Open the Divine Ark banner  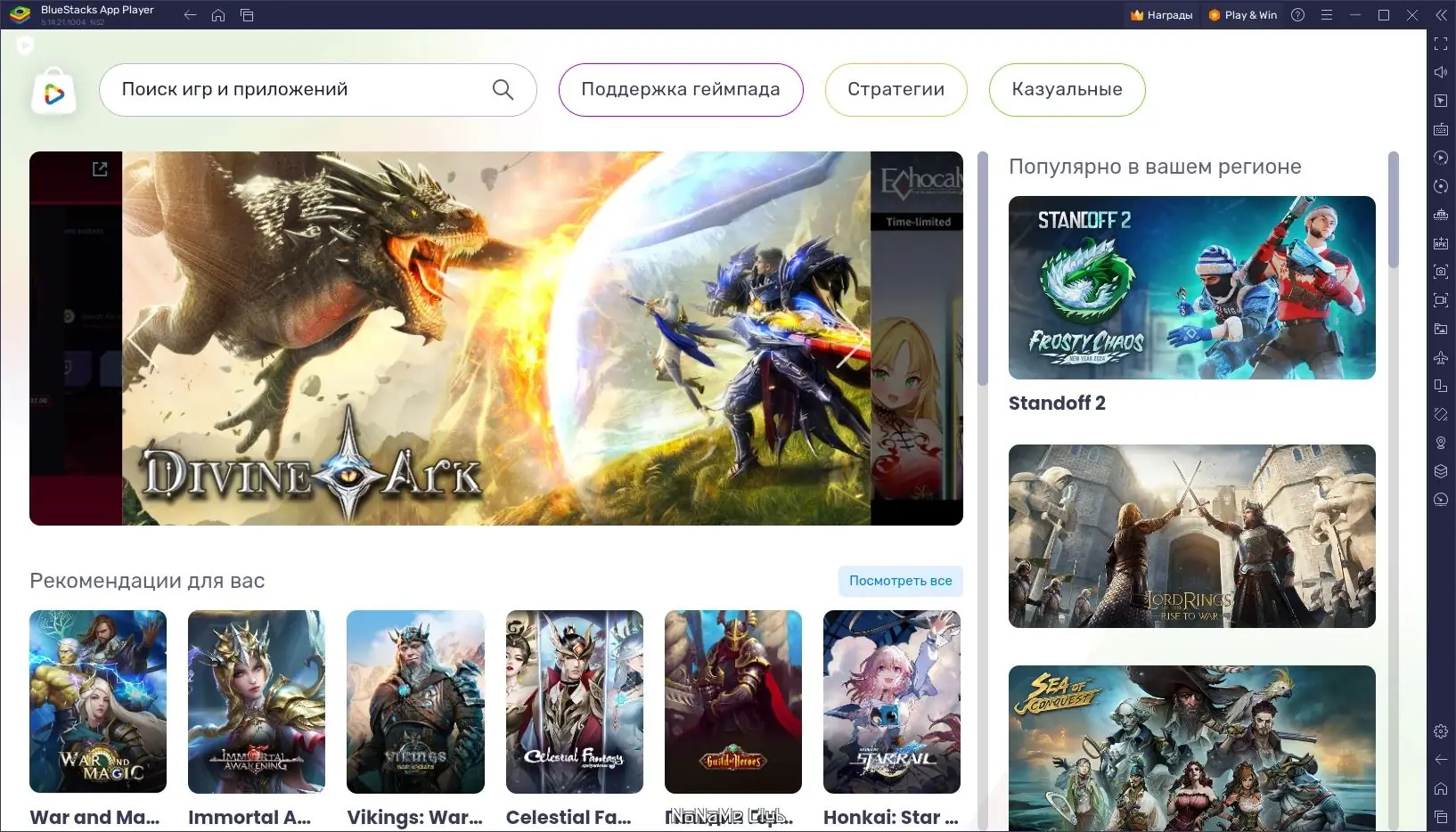[x=496, y=339]
